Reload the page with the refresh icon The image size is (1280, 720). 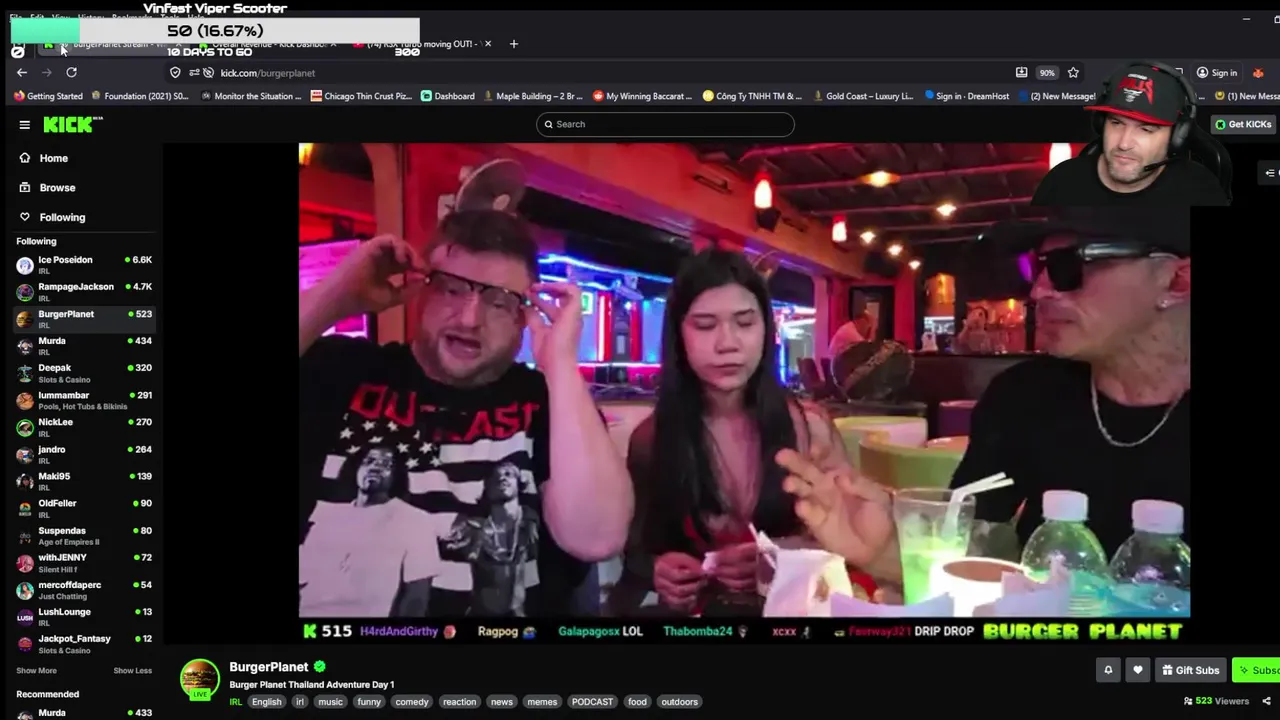tap(71, 73)
